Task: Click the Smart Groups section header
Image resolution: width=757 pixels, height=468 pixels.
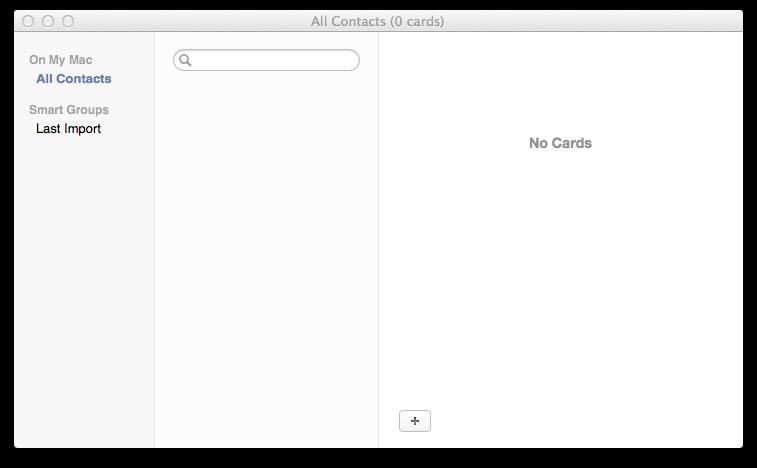Action: click(x=69, y=110)
